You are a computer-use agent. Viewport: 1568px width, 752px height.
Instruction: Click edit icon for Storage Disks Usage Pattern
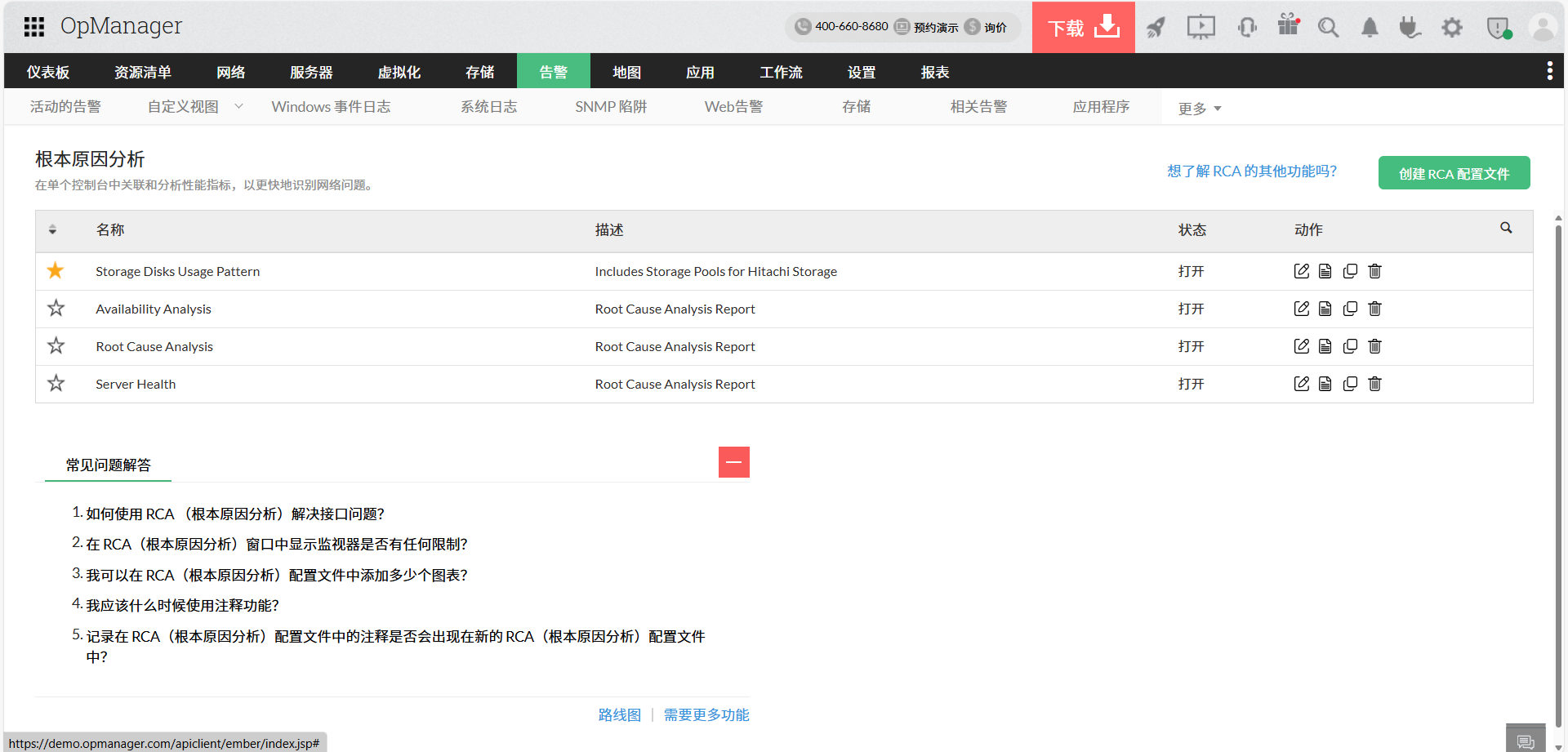[1301, 271]
